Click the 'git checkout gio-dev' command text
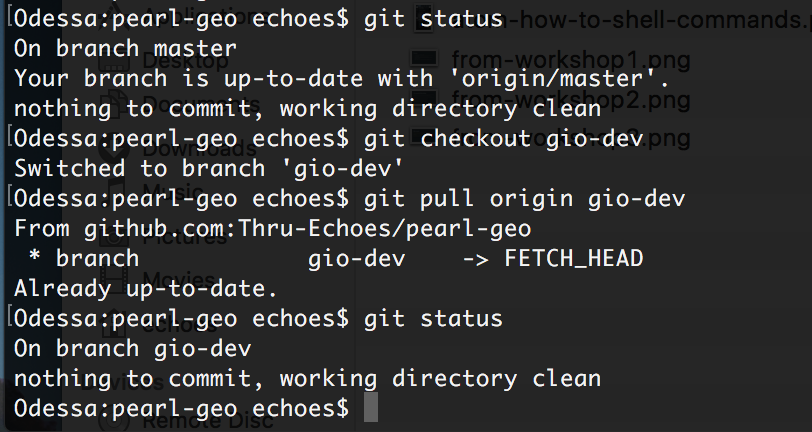Image resolution: width=812 pixels, height=432 pixels. (x=503, y=139)
